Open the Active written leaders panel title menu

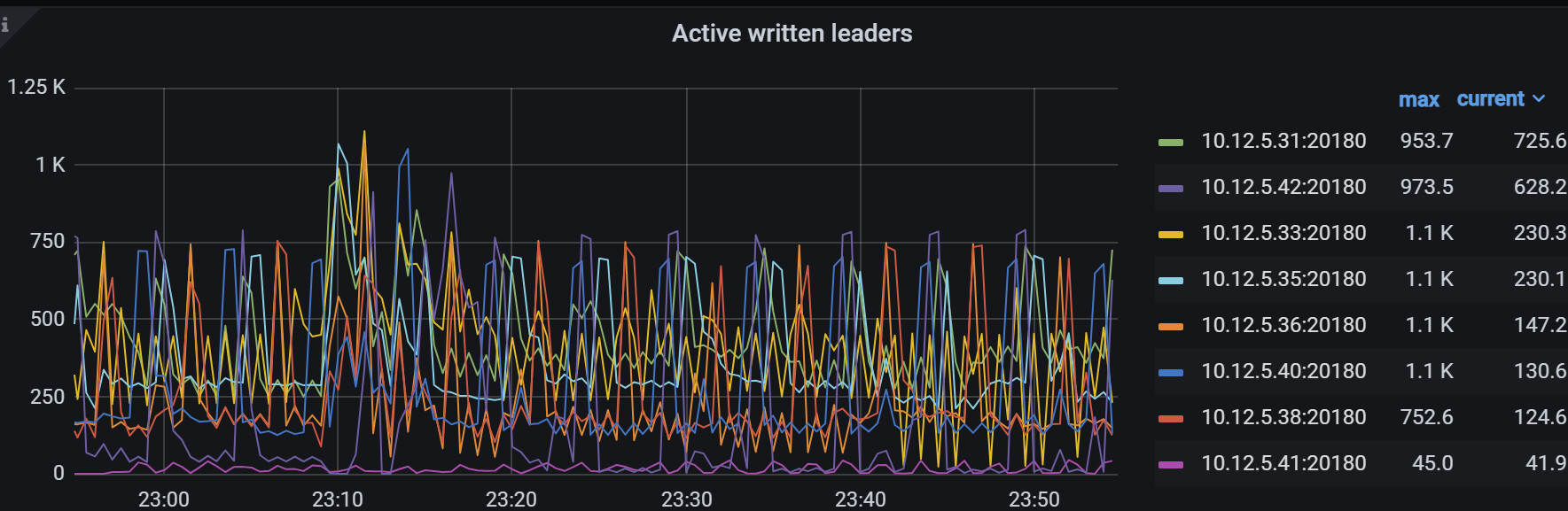point(792,34)
